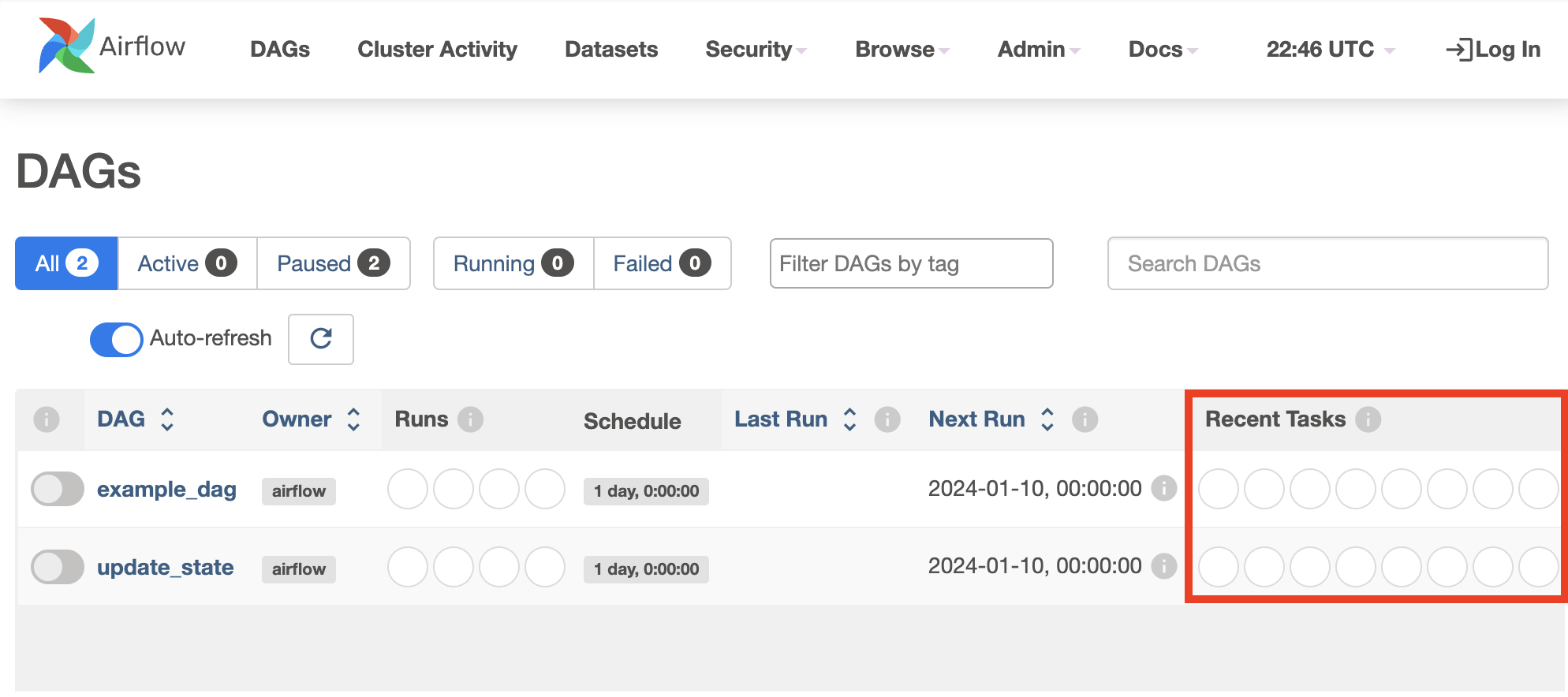The width and height of the screenshot is (1568, 697).
Task: Click example_dag schedule '1 day, 0:00:00'
Action: click(x=646, y=491)
